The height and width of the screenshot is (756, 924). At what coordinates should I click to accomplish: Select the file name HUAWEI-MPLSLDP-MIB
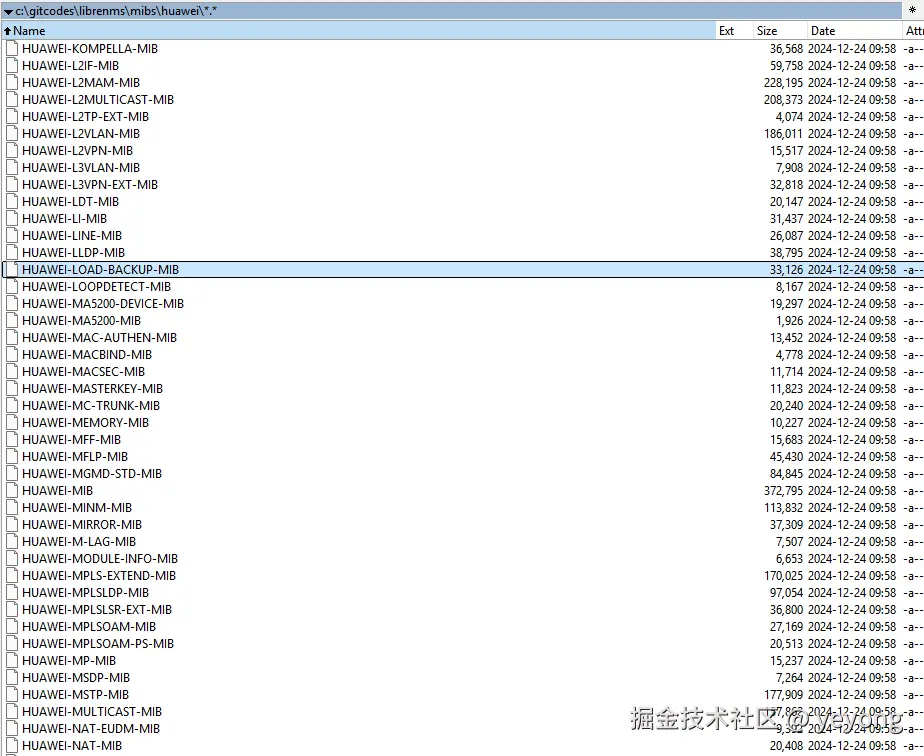[85, 593]
